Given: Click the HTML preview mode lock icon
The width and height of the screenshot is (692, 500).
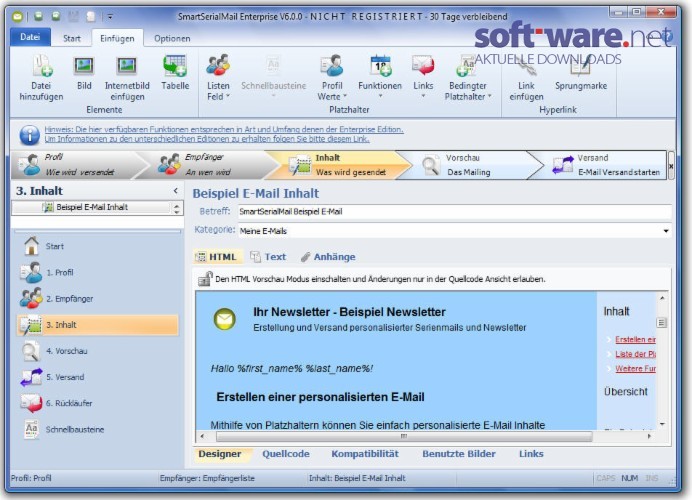Looking at the screenshot, I should click(x=205, y=279).
